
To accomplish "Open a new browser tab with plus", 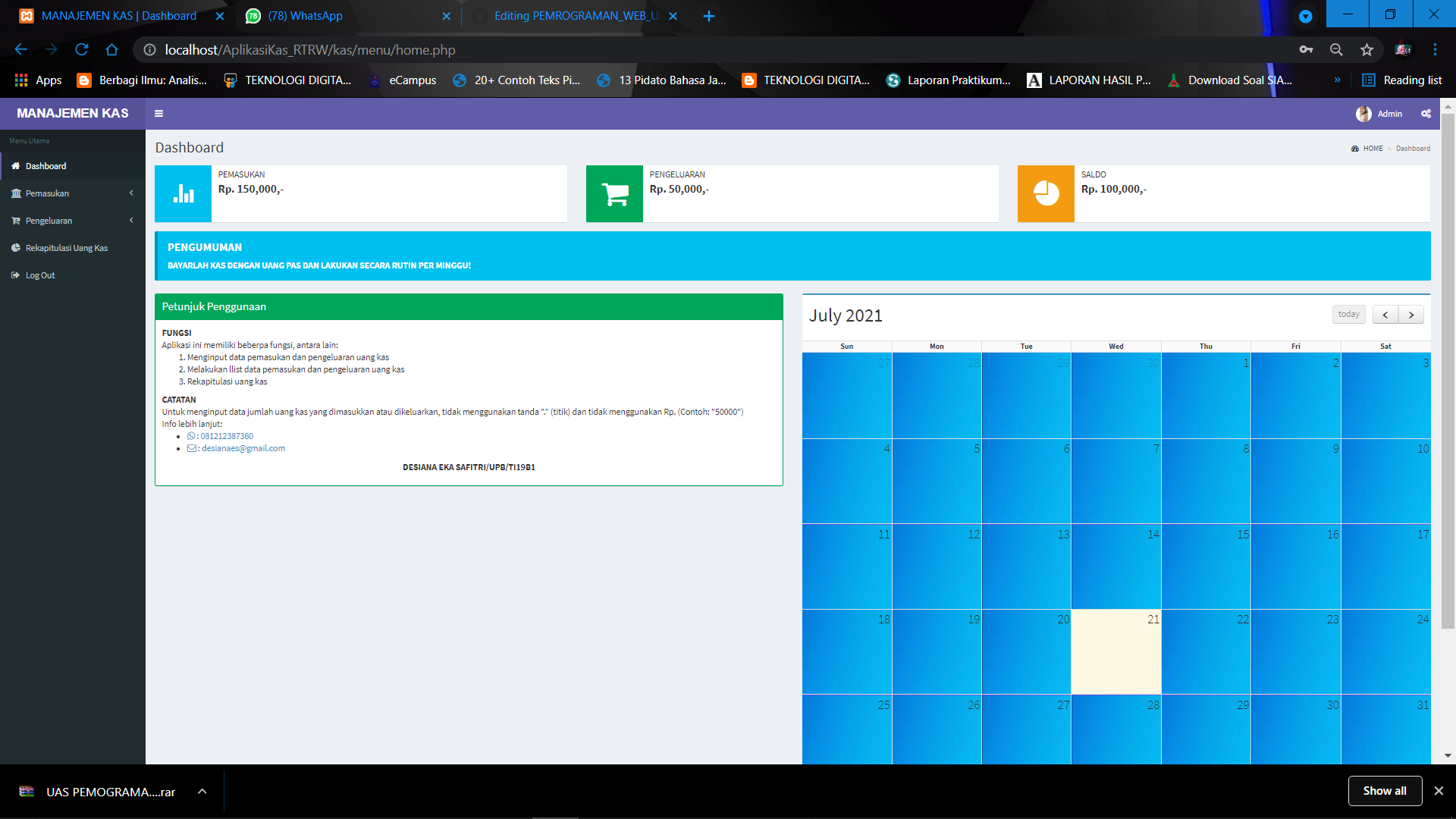I will (x=709, y=16).
